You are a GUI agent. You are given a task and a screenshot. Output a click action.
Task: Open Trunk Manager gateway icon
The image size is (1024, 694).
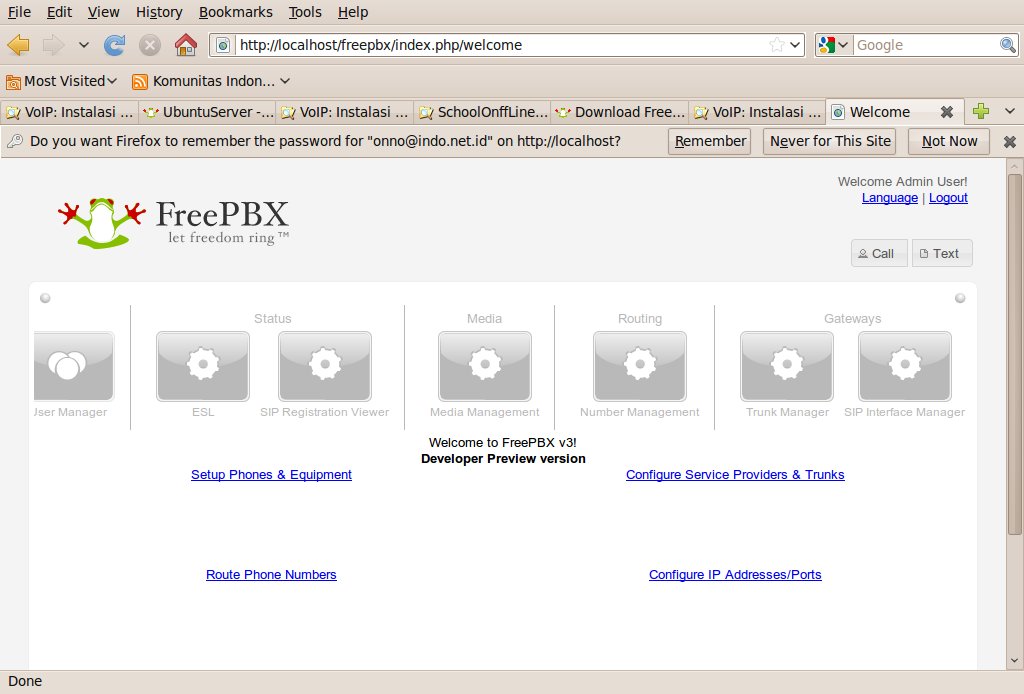click(x=787, y=366)
